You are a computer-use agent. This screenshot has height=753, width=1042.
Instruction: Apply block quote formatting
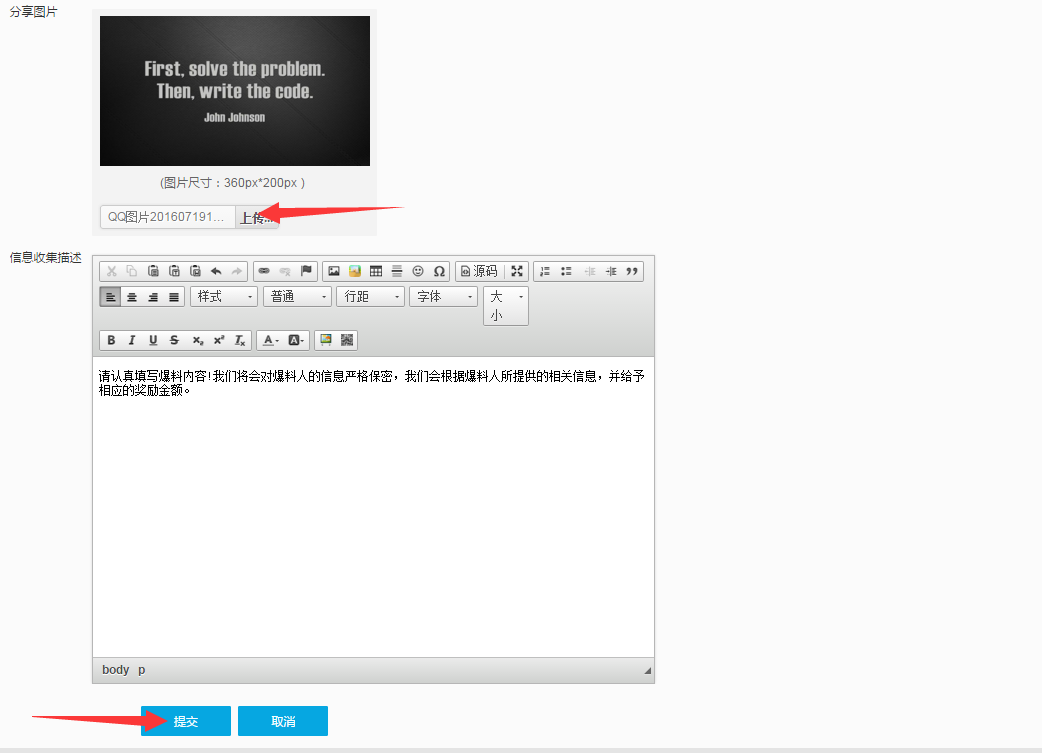pos(632,271)
